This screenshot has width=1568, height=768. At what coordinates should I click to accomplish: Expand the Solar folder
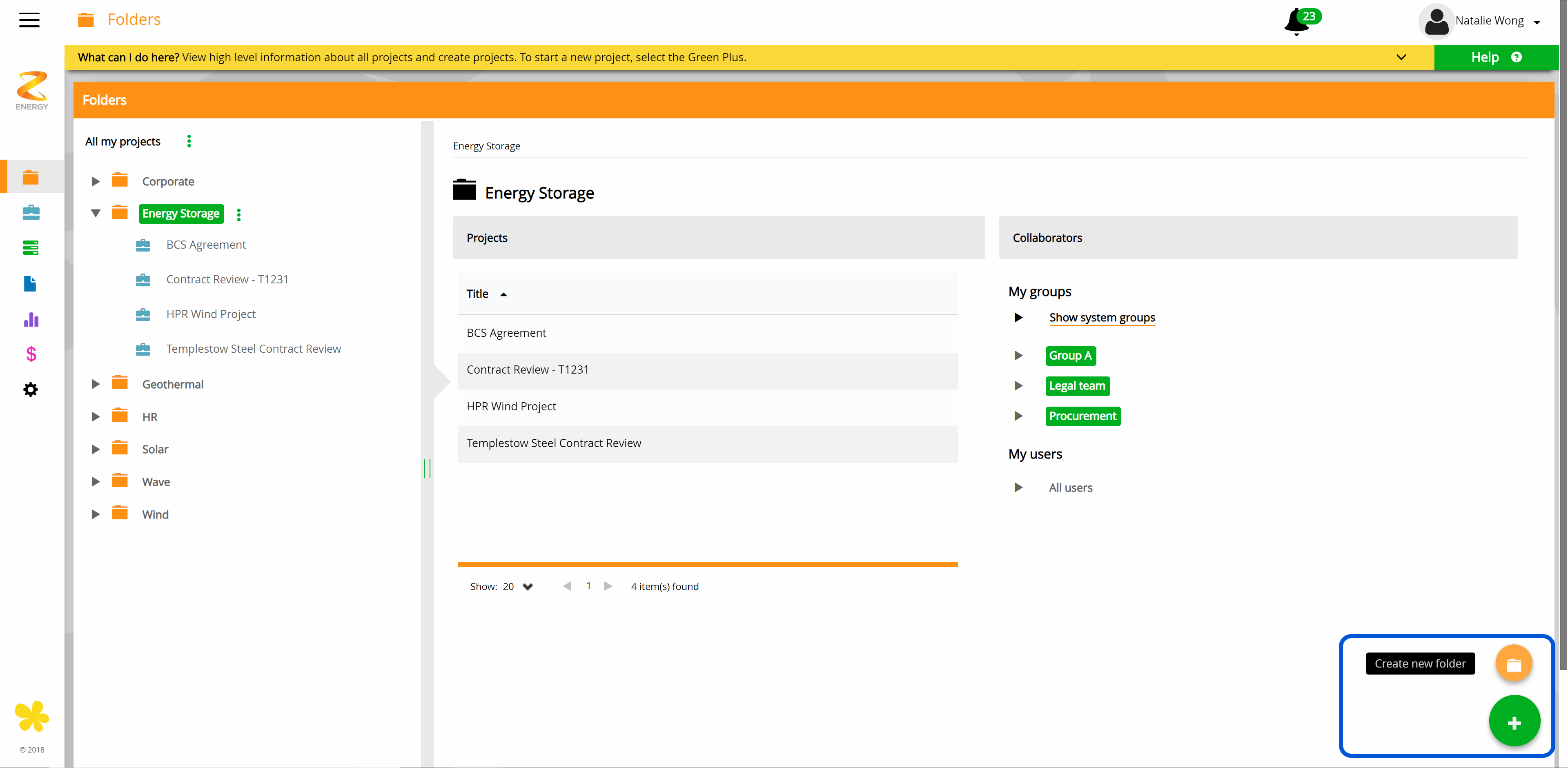(96, 449)
